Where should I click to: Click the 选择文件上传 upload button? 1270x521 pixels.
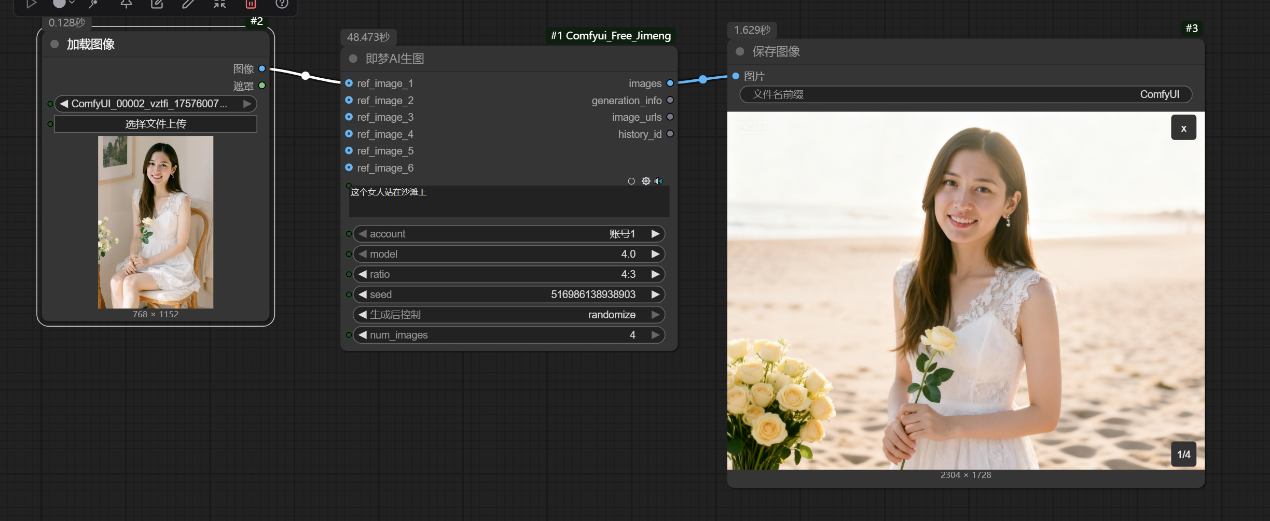pyautogui.click(x=155, y=124)
